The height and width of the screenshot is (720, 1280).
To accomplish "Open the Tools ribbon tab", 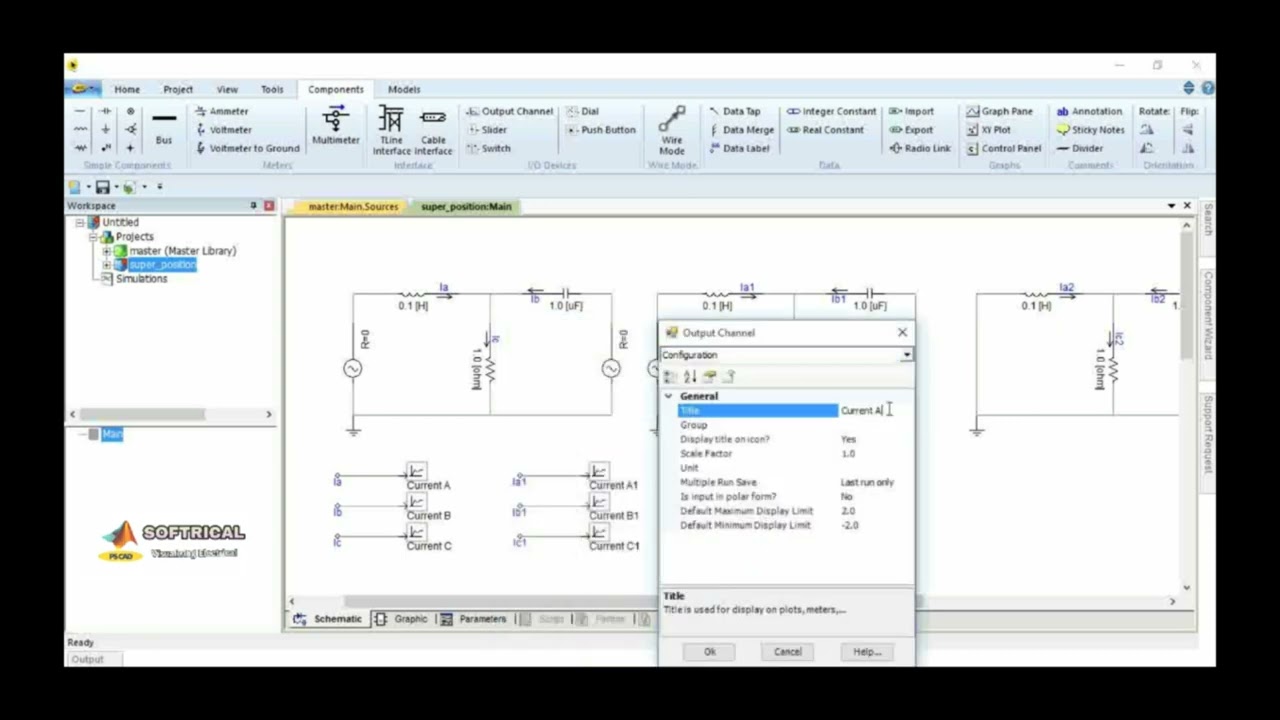I will click(272, 89).
